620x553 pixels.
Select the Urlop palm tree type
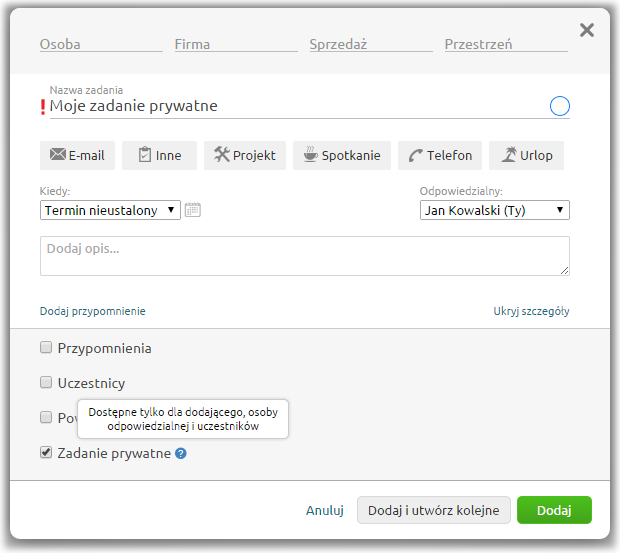tap(527, 155)
